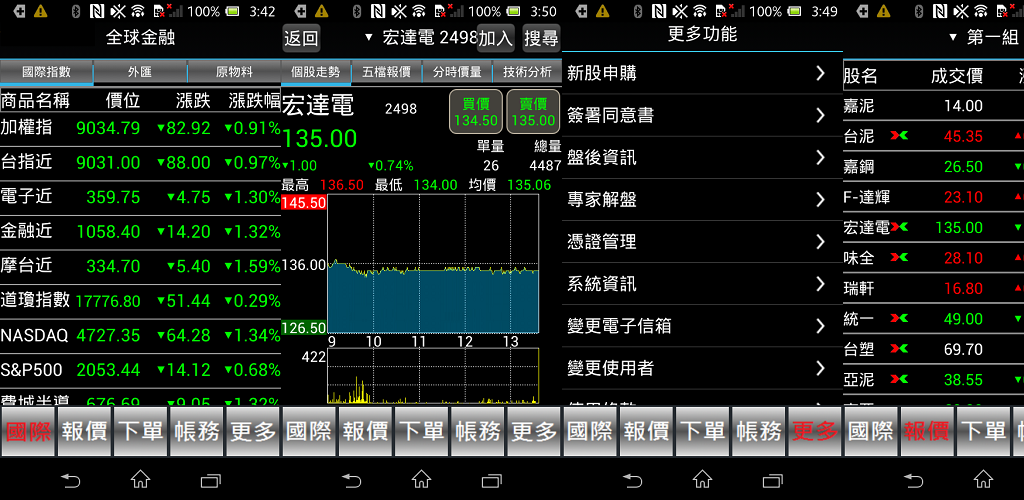Tap 下單 in the 全球金融 screen bottom bar
The width and height of the screenshot is (1024, 500).
pyautogui.click(x=140, y=431)
